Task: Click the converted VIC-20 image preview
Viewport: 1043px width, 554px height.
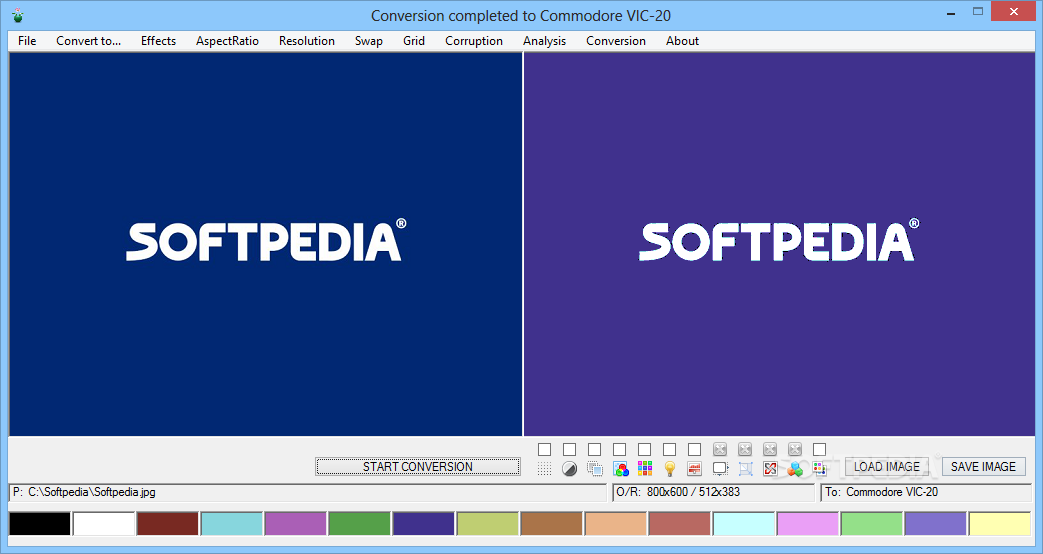Action: tap(779, 244)
